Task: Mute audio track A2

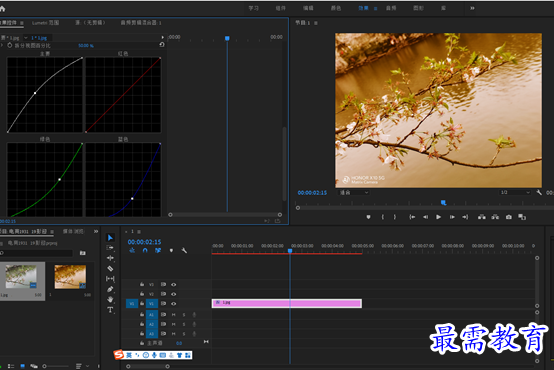Action: click(173, 324)
